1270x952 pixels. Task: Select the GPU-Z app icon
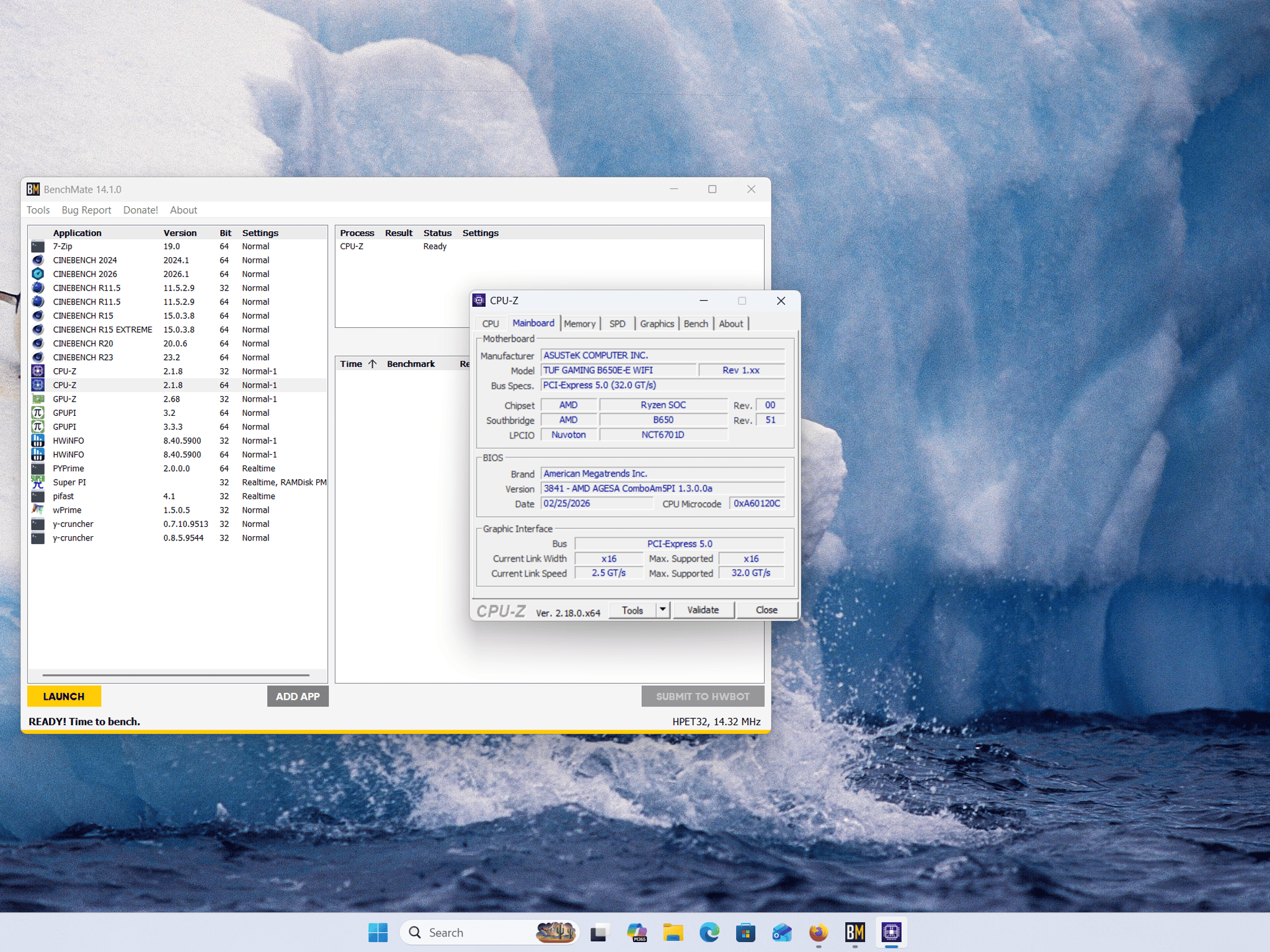point(38,399)
